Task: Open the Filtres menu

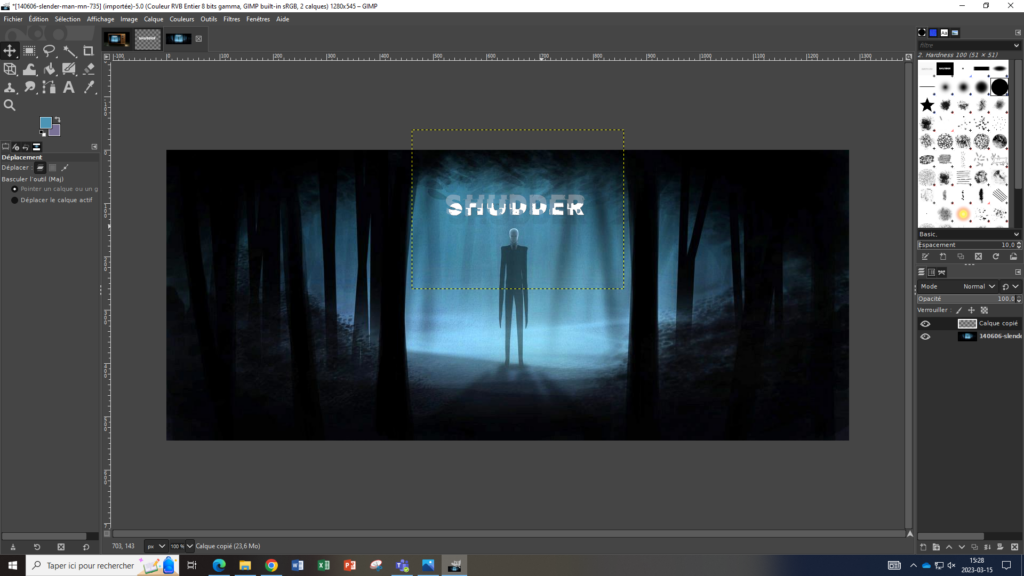Action: pyautogui.click(x=231, y=20)
